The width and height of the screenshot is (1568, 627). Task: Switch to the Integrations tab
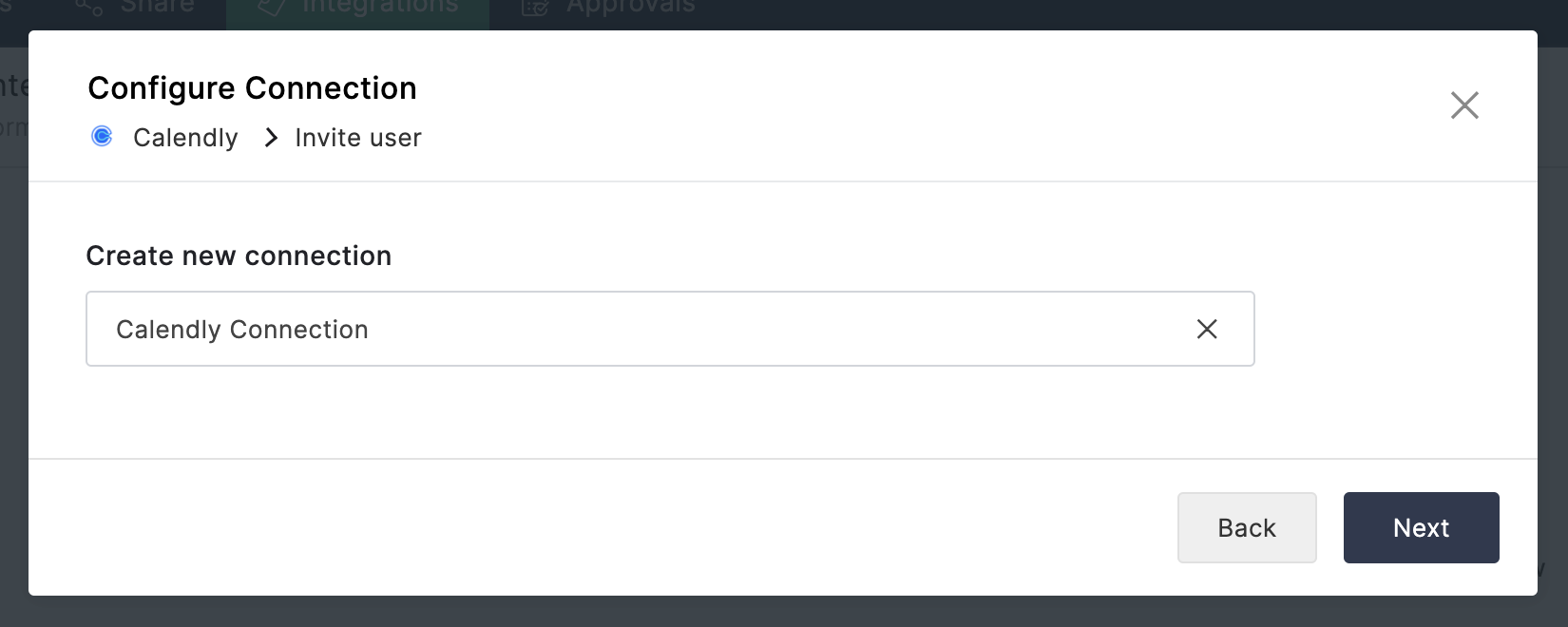point(380,9)
